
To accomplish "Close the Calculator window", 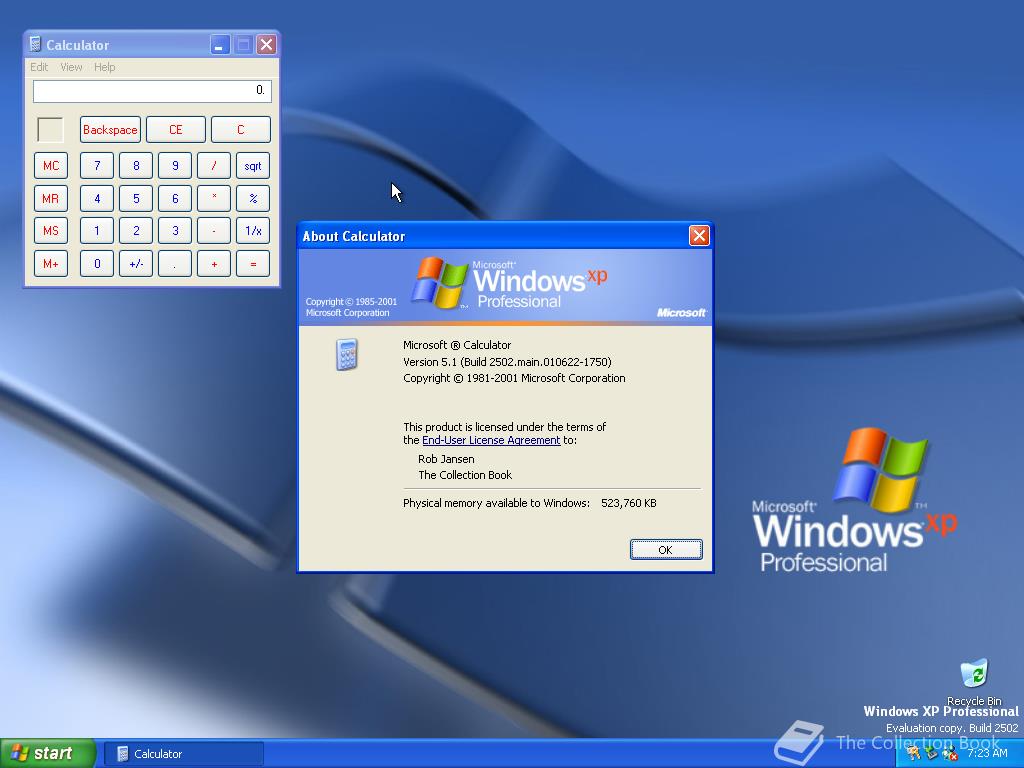I will (266, 44).
